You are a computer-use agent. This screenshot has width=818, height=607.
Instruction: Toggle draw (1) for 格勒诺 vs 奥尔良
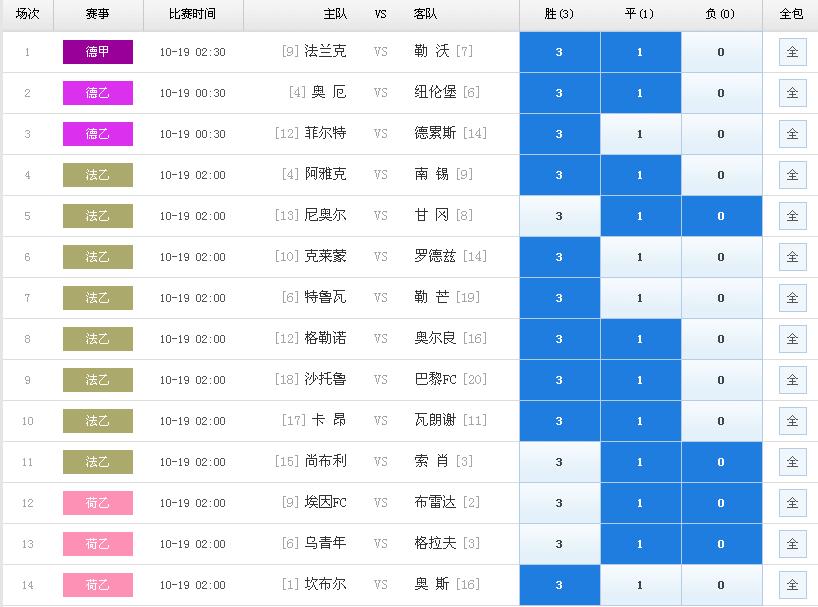coord(641,339)
